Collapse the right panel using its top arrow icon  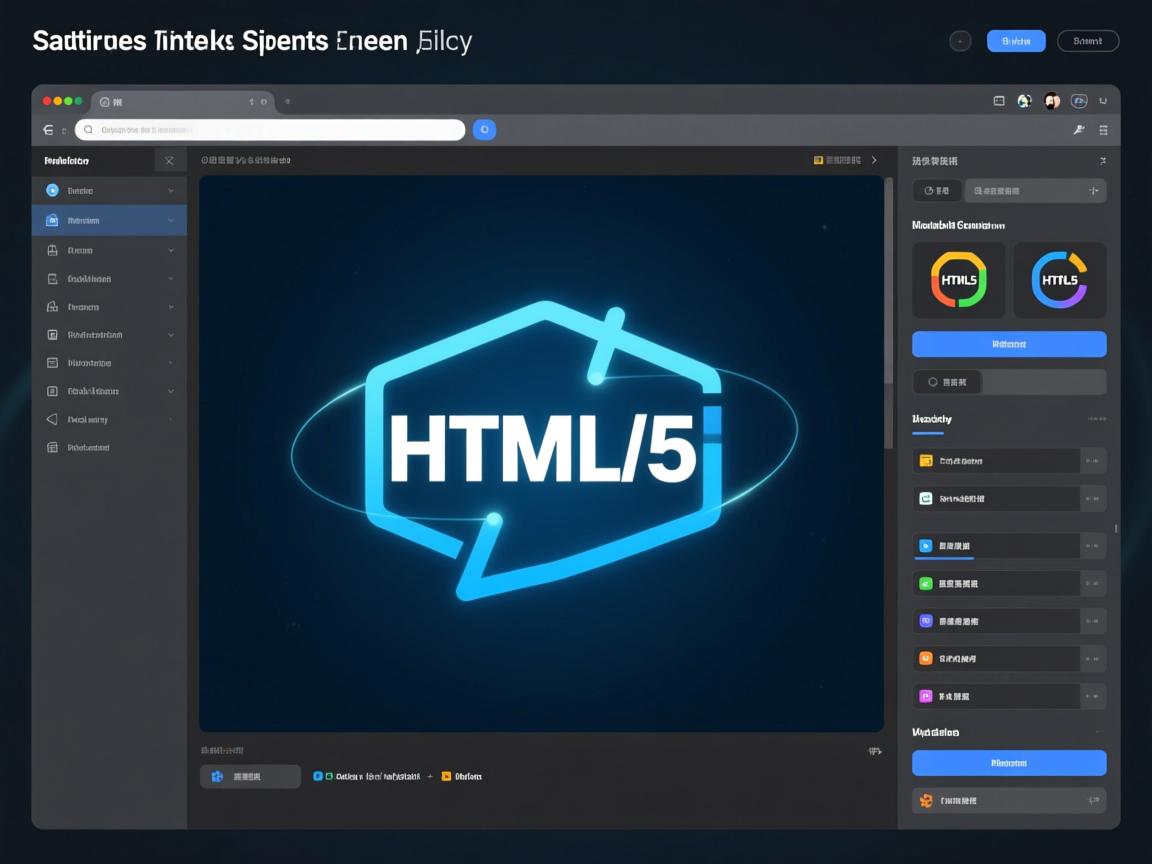(x=1103, y=160)
